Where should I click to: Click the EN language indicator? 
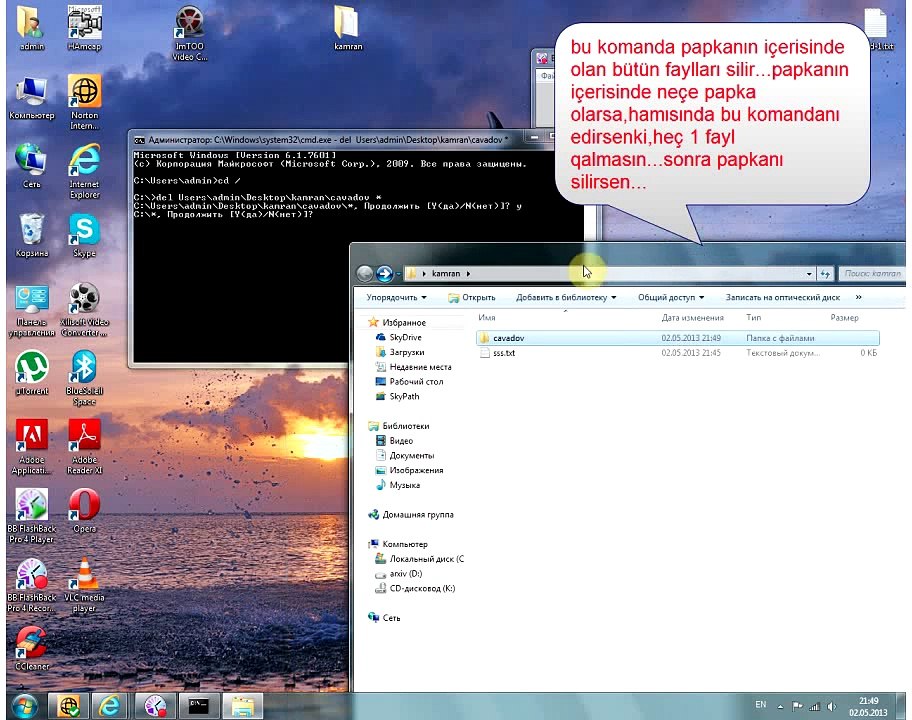point(760,704)
